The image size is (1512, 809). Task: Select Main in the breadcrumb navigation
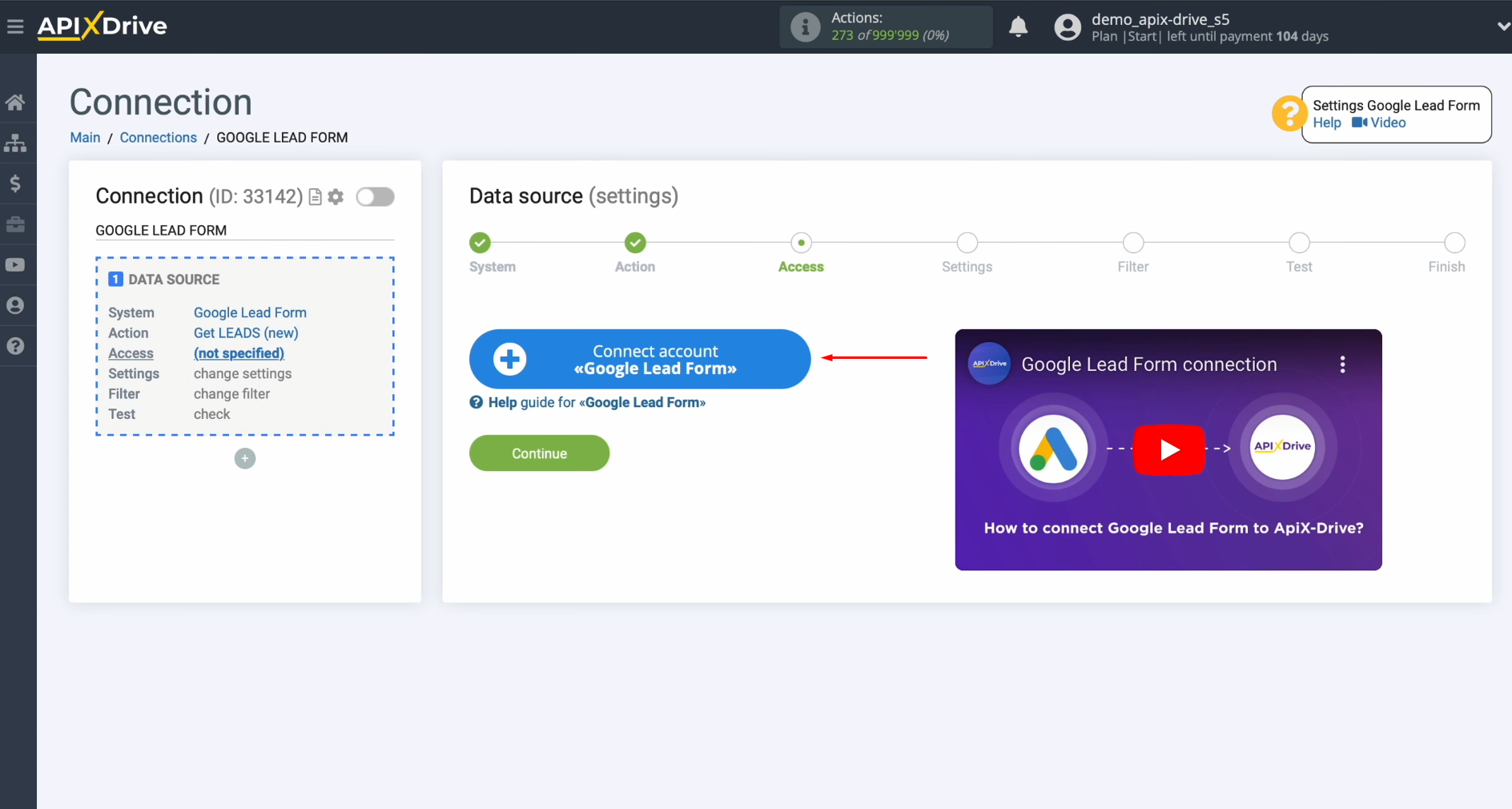[x=85, y=137]
